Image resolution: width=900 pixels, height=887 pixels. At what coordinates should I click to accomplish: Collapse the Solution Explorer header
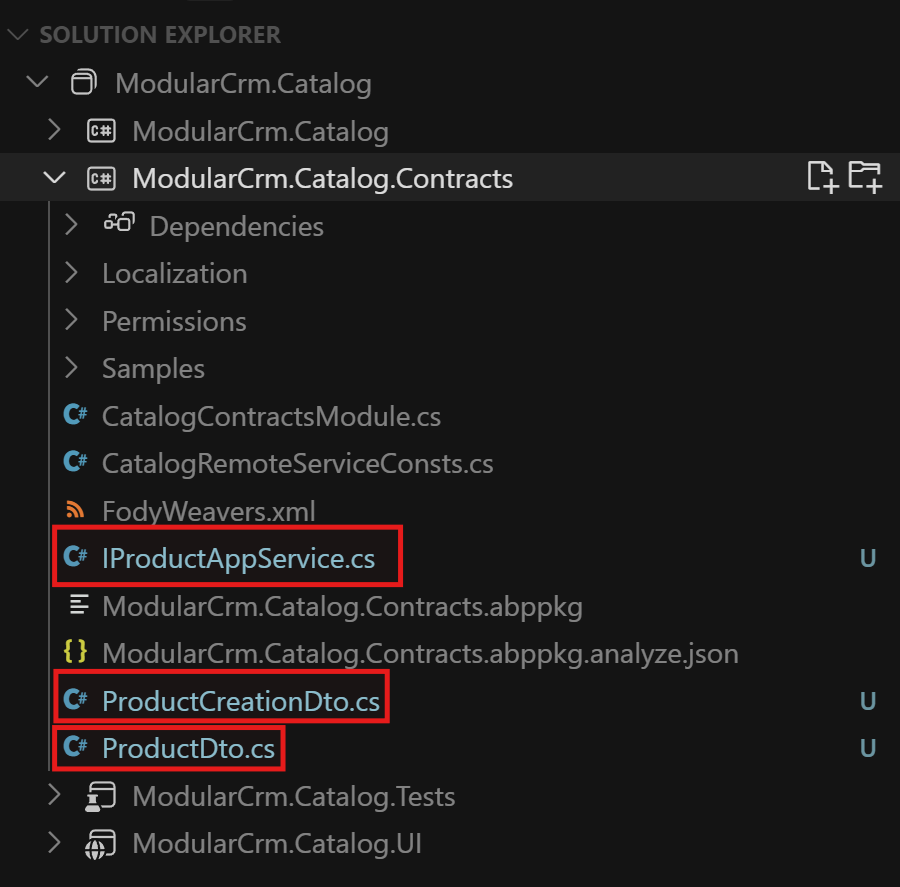(17, 34)
